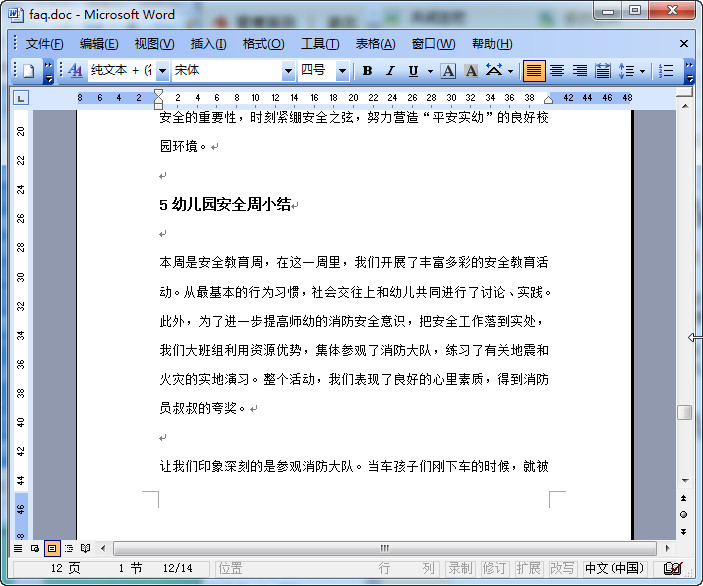
Task: Click spelling and grammar status icon
Action: [673, 569]
